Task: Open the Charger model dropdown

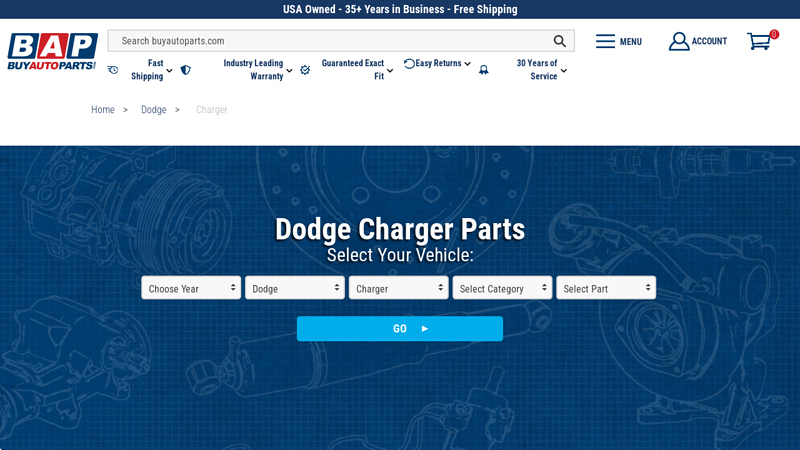Action: (398, 288)
